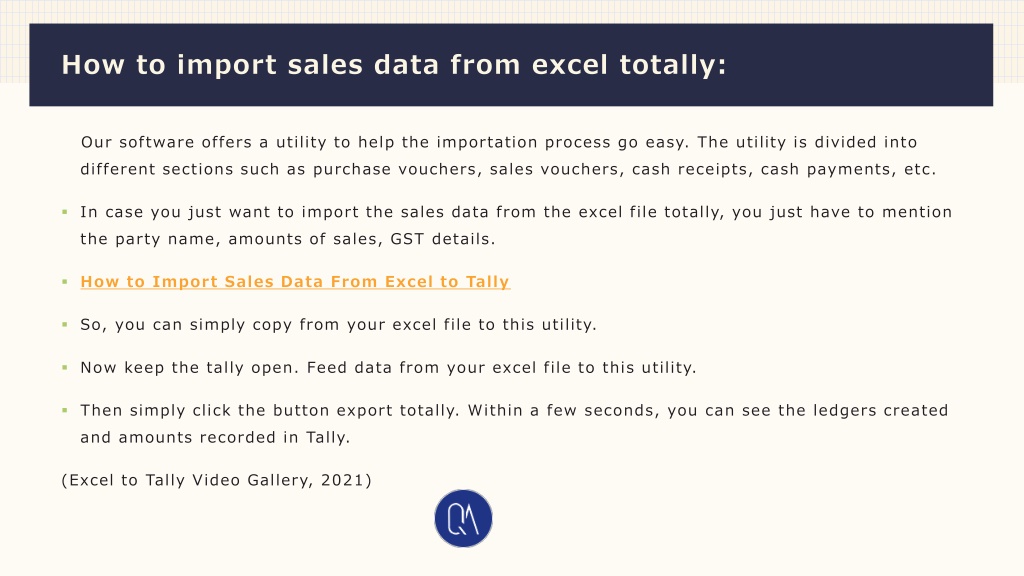Click the text 'and amounts recorded in Tally.'

(216, 438)
